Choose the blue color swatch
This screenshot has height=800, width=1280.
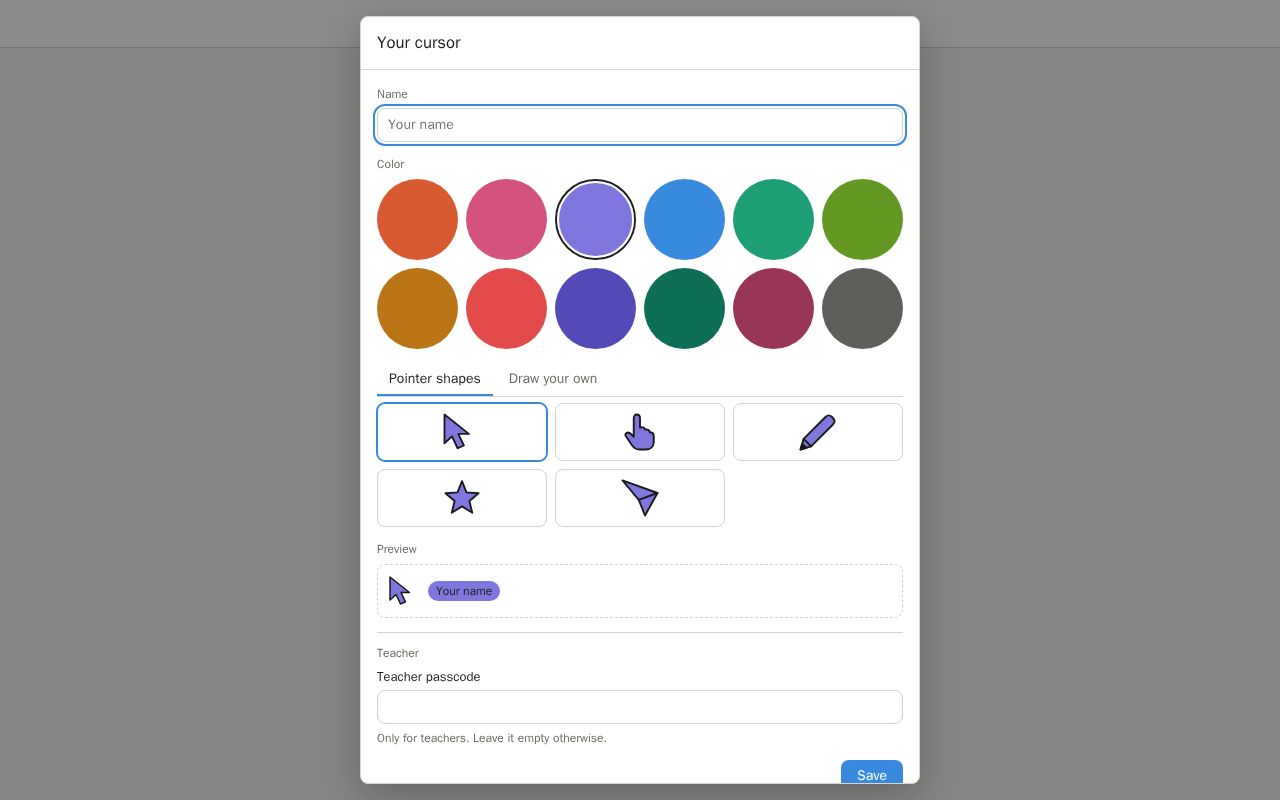point(684,219)
